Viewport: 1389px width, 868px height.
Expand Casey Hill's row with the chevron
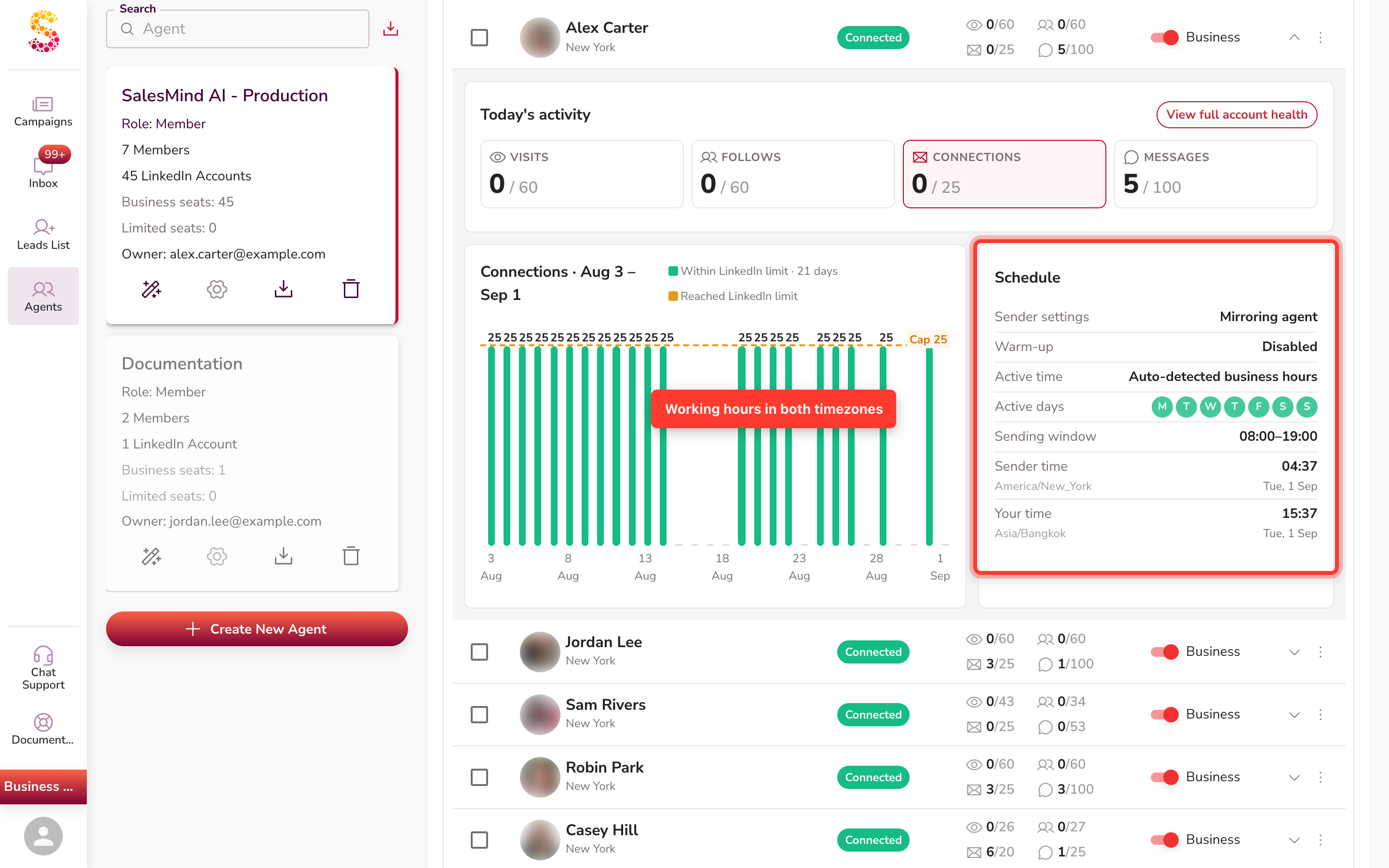[1294, 840]
